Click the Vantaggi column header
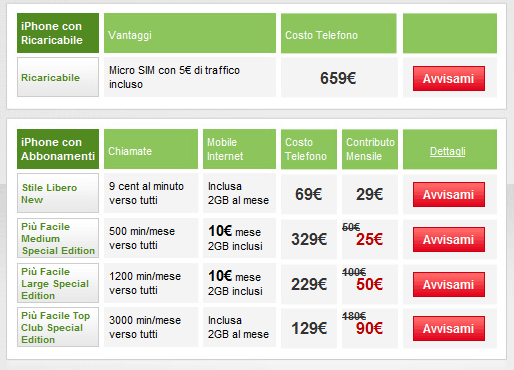Screen dimensions: 514x370 pyautogui.click(x=190, y=33)
